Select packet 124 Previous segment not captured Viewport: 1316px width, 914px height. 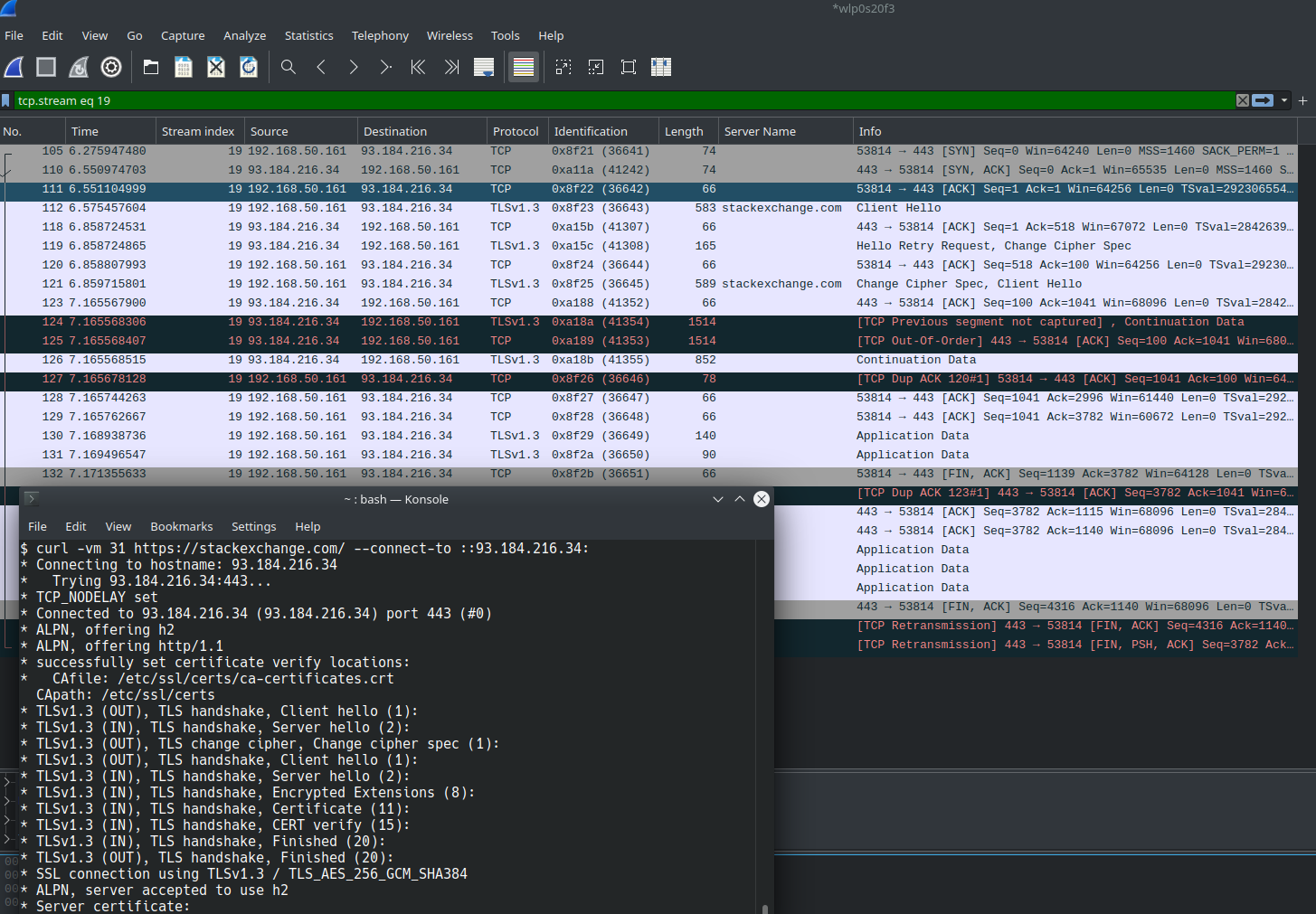pyautogui.click(x=649, y=322)
